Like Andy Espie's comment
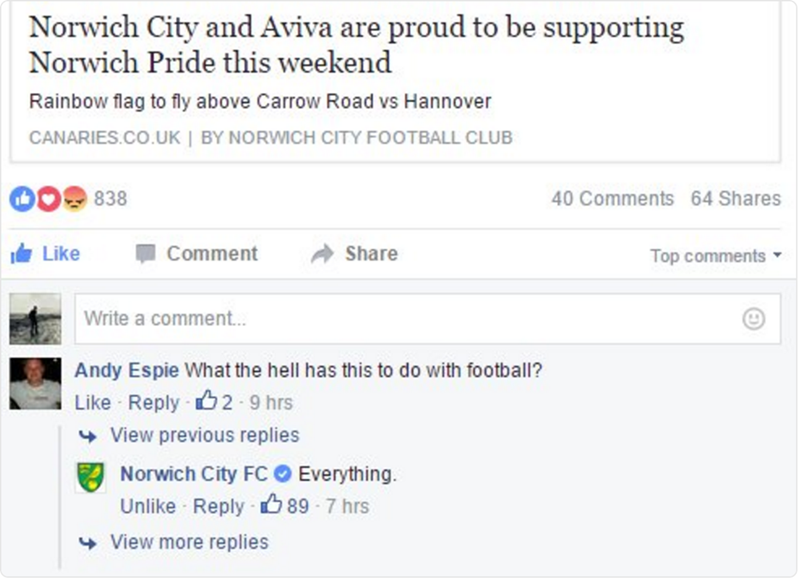 point(93,403)
